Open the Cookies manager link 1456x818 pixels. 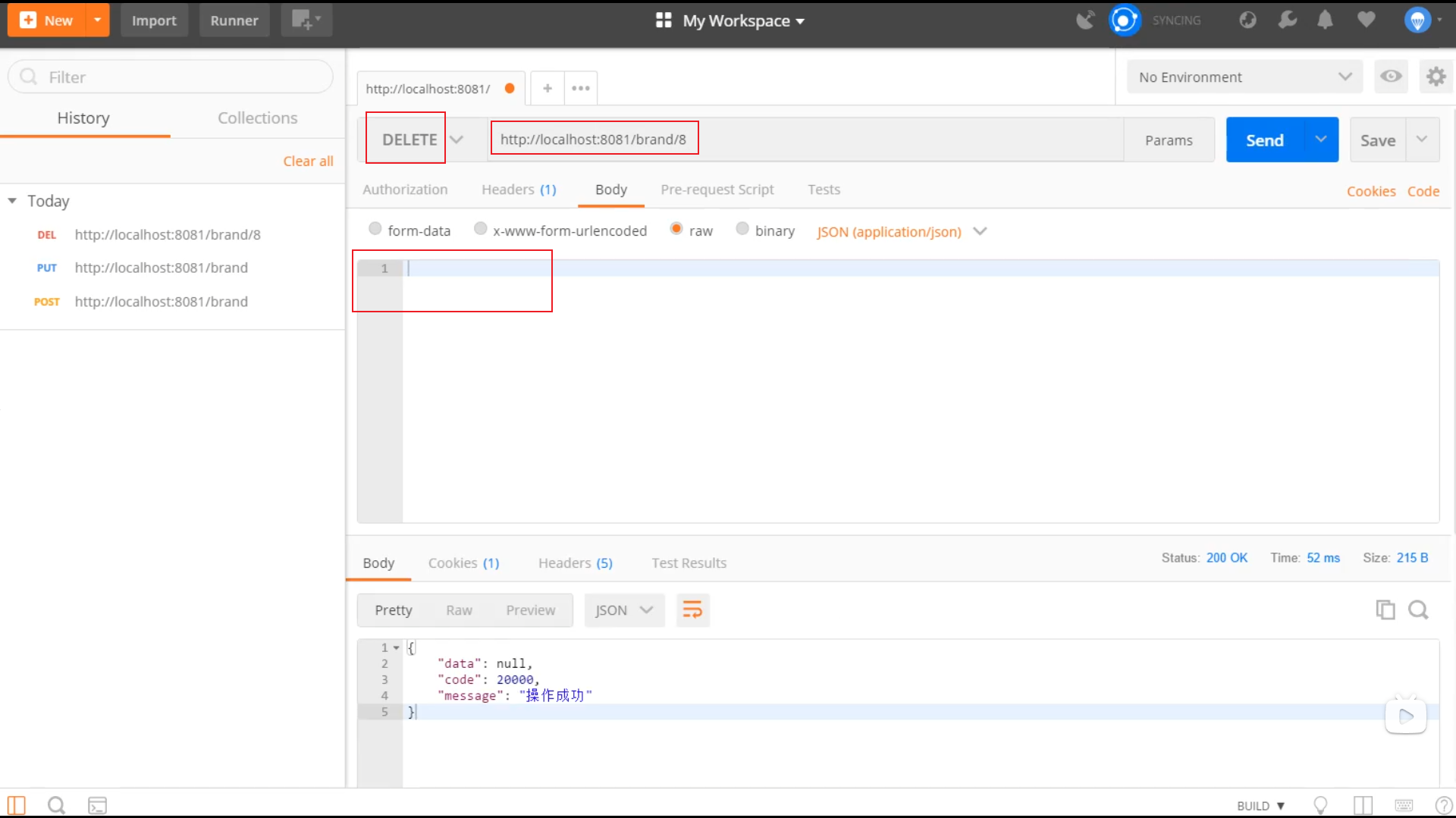tap(1371, 191)
